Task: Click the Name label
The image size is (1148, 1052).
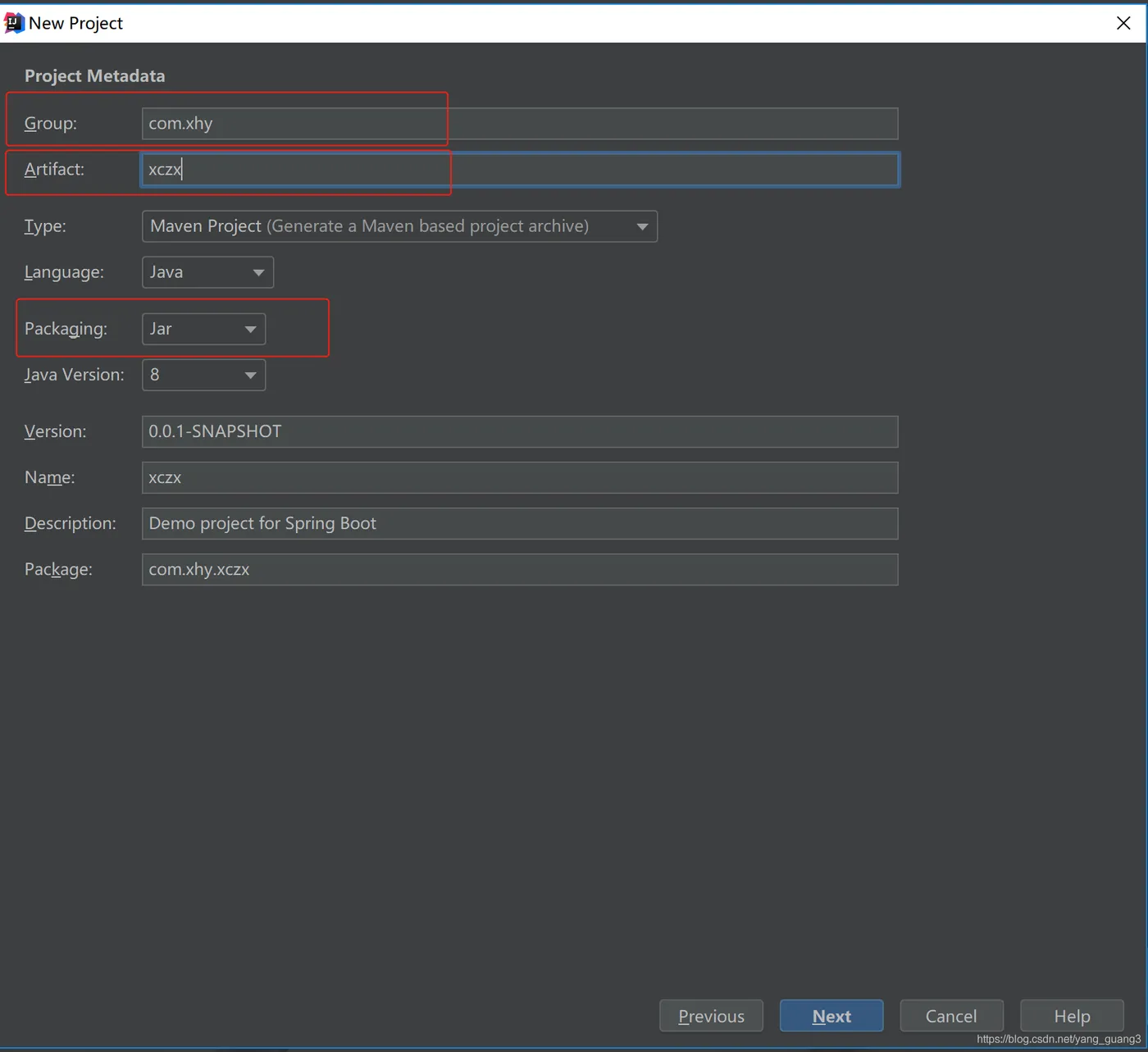Action: pyautogui.click(x=49, y=476)
